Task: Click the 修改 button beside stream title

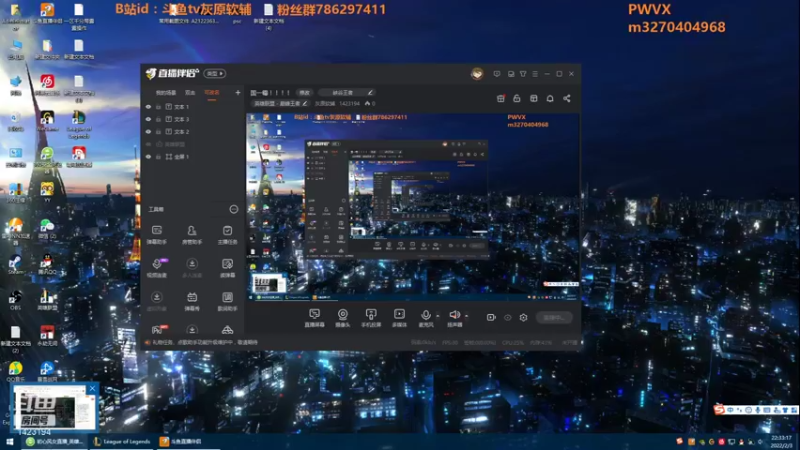Action: pyautogui.click(x=305, y=93)
